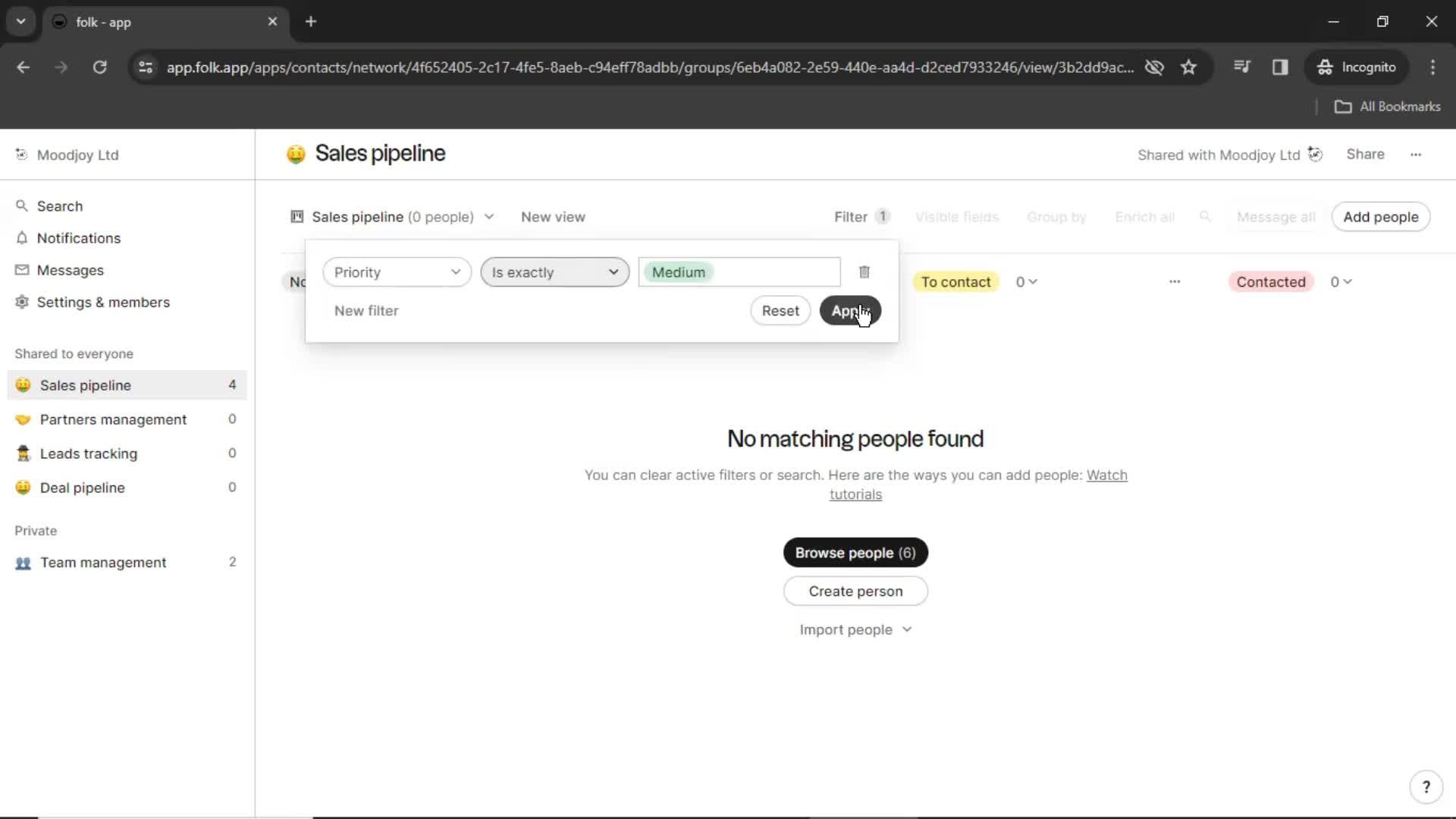Click the Medium priority tag
1456x819 pixels.
point(679,272)
